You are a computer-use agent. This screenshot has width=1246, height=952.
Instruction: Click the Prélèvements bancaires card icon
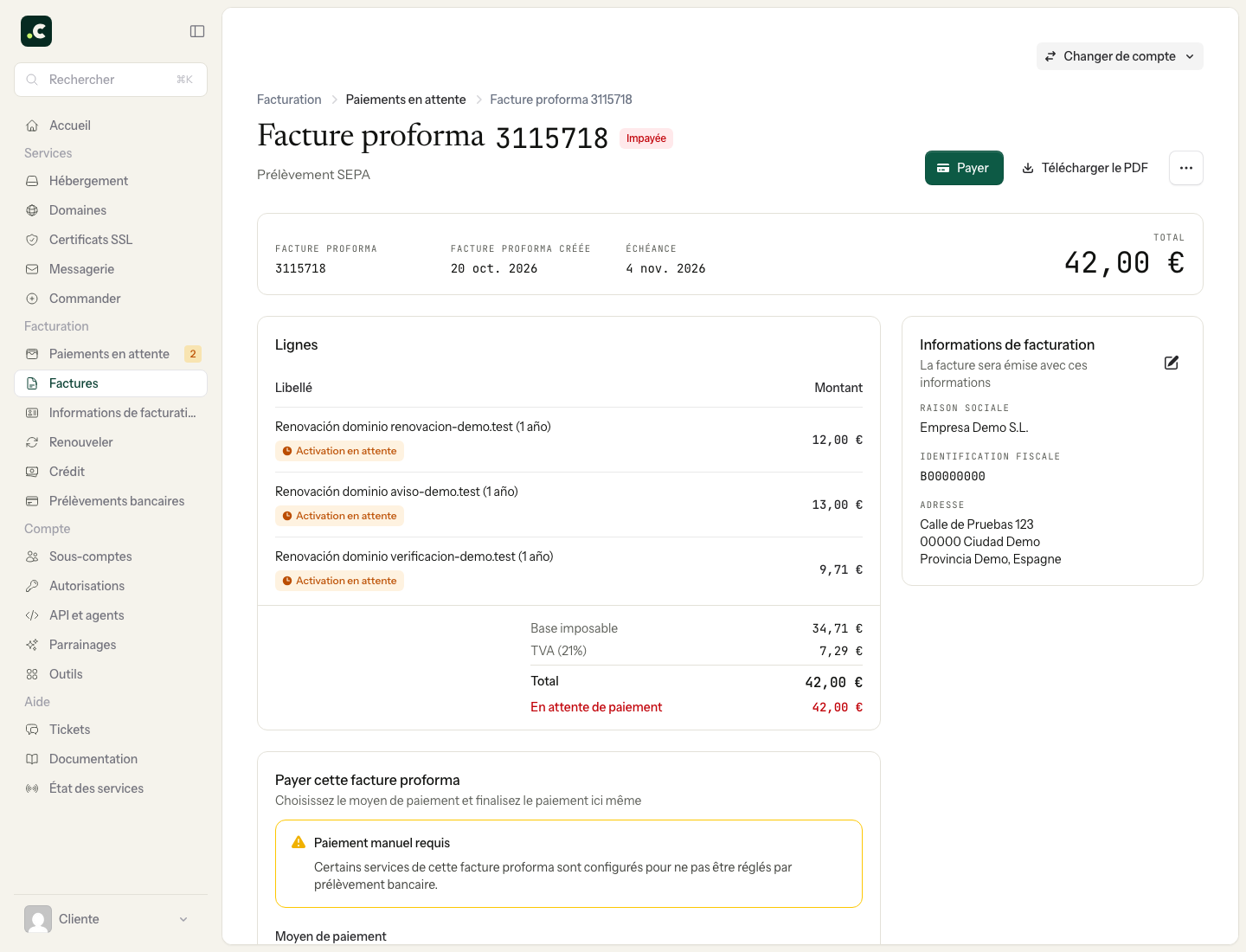click(32, 501)
